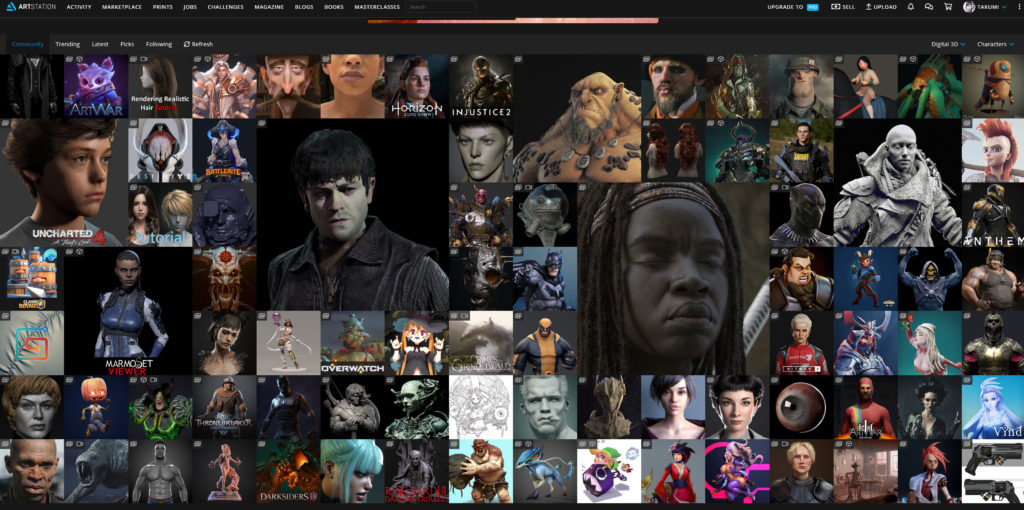Open the shopping cart
The height and width of the screenshot is (510, 1024).
(948, 7)
